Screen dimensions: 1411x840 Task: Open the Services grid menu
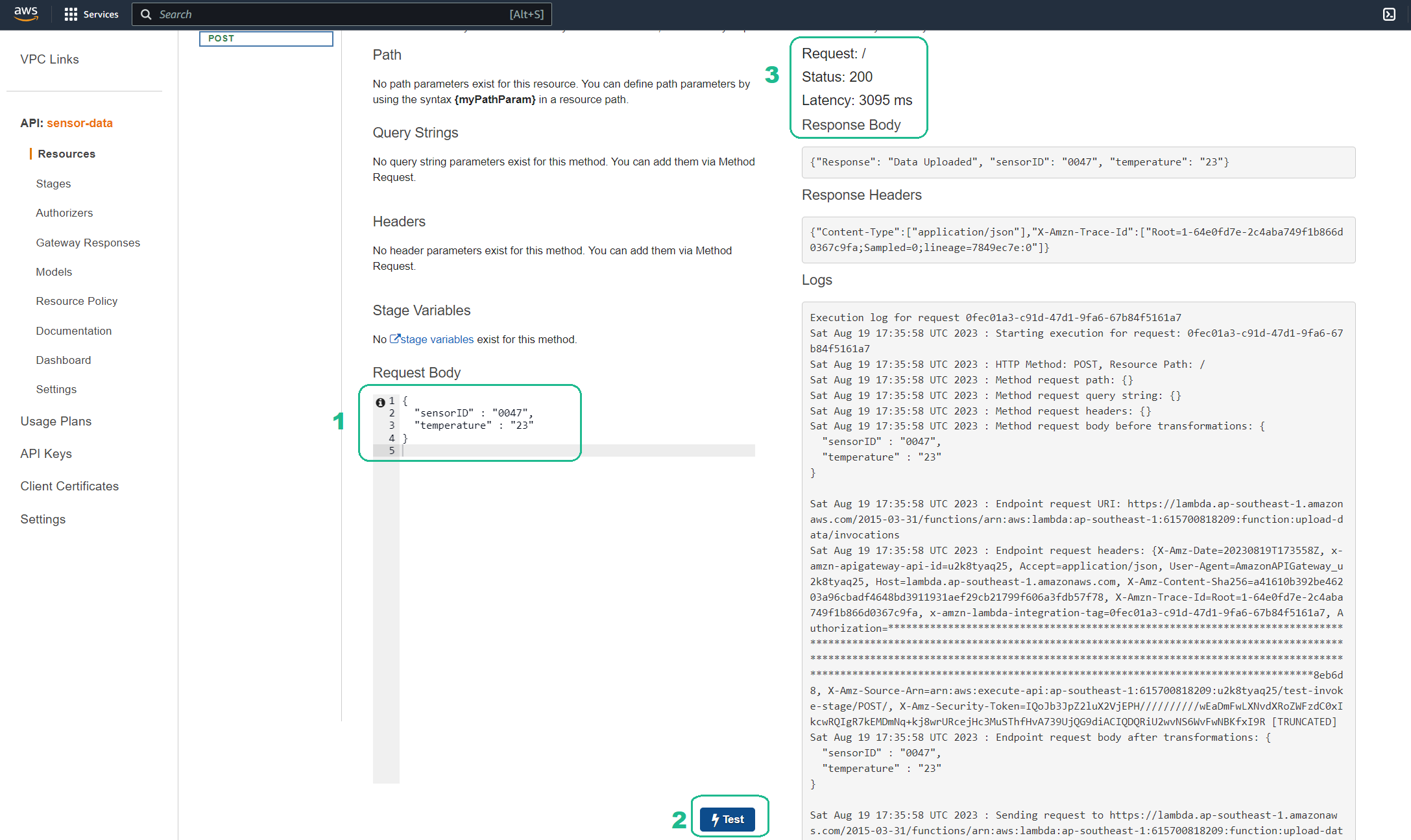(x=71, y=14)
